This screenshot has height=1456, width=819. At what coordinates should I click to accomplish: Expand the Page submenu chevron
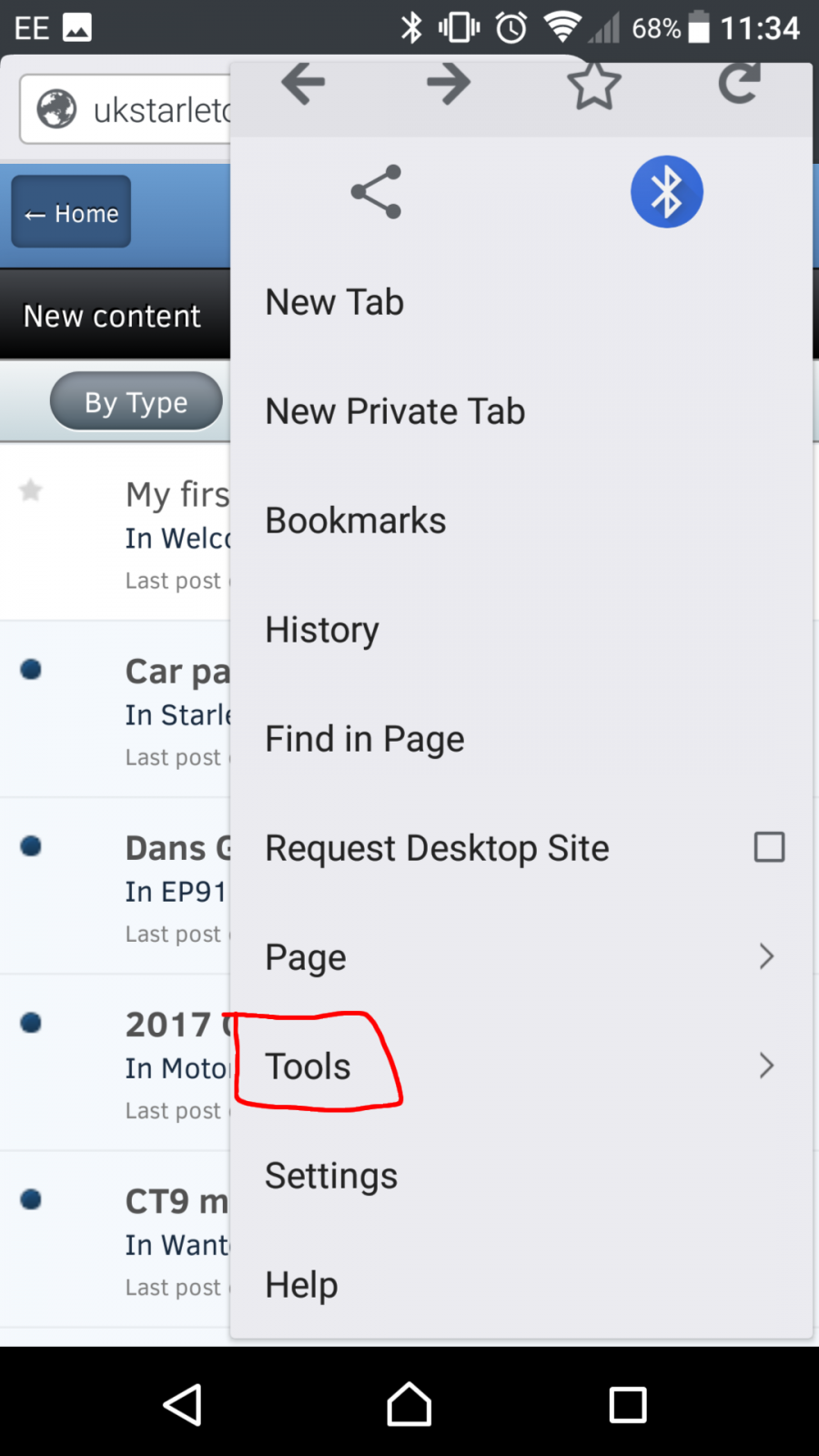[766, 956]
